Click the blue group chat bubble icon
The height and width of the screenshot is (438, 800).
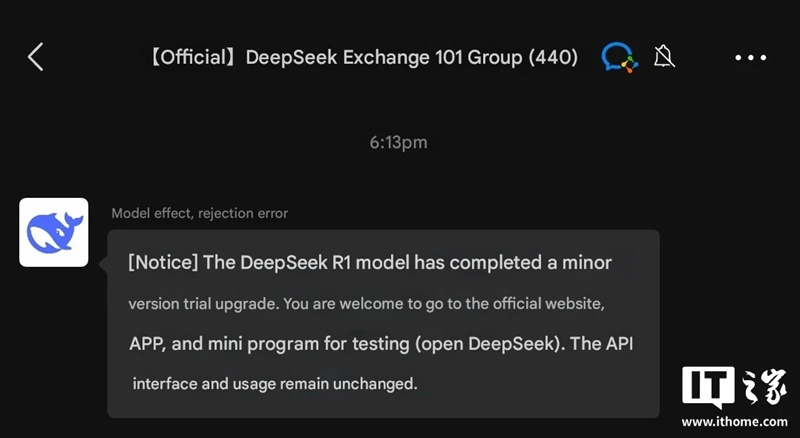619,57
